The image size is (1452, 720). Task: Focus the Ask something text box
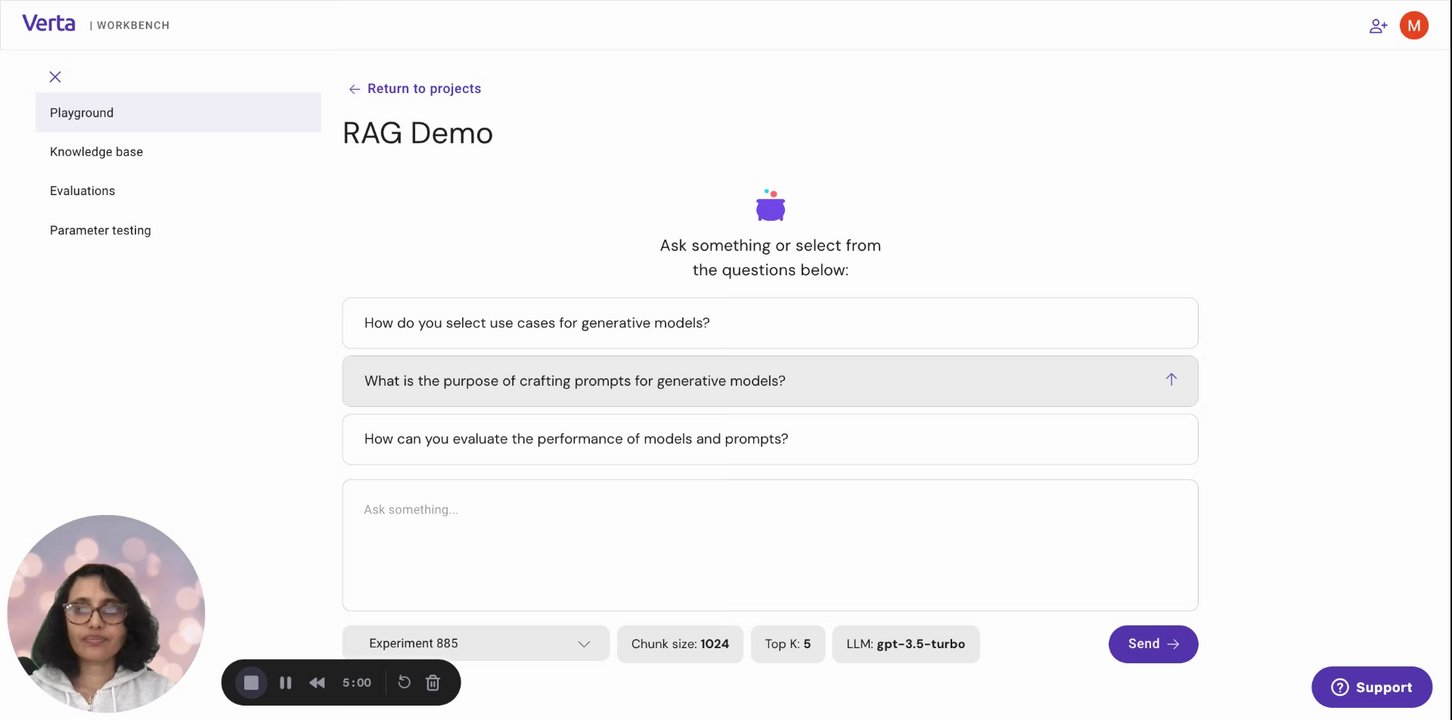point(770,545)
